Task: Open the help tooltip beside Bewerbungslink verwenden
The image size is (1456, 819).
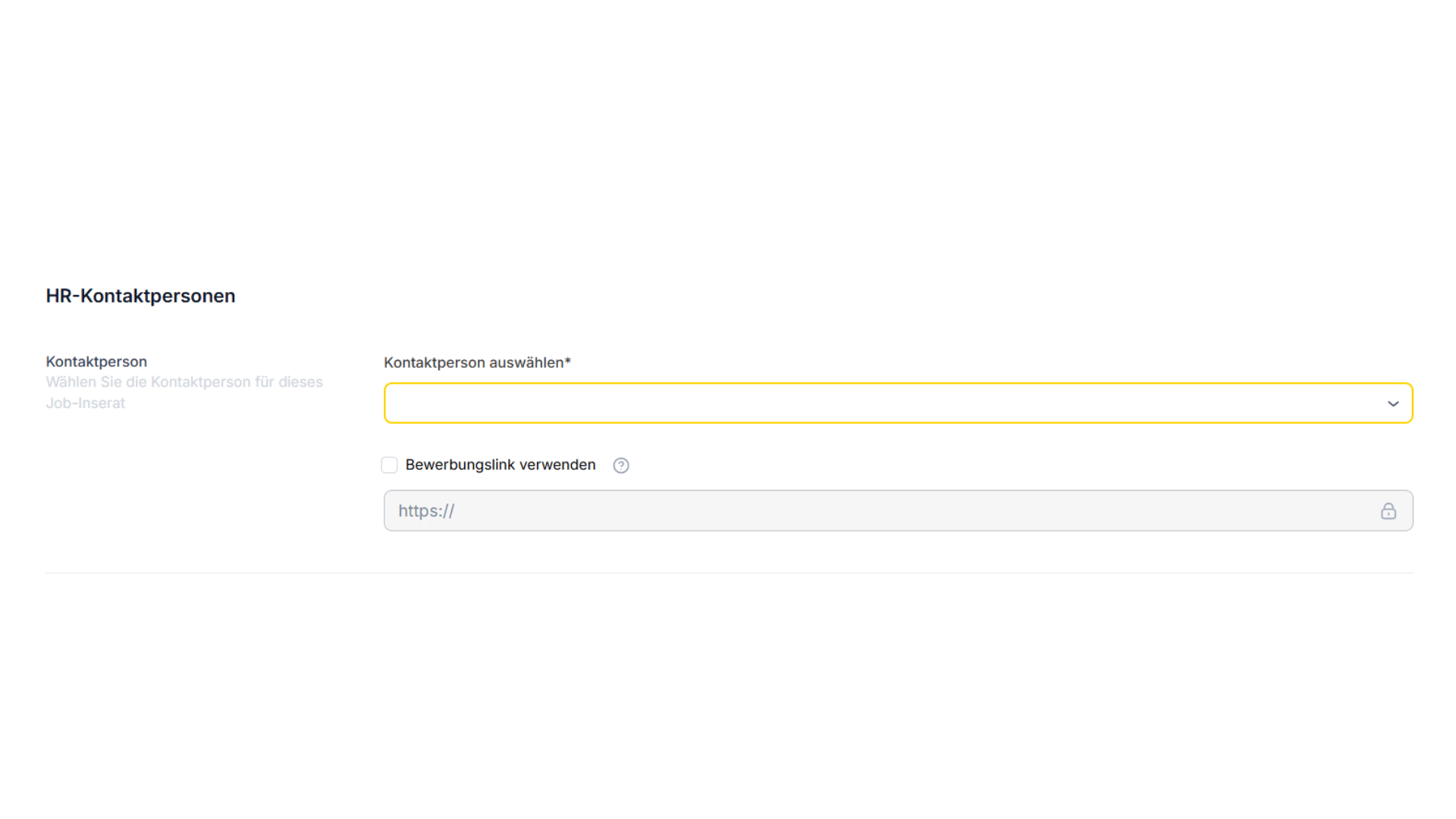Action: tap(621, 466)
